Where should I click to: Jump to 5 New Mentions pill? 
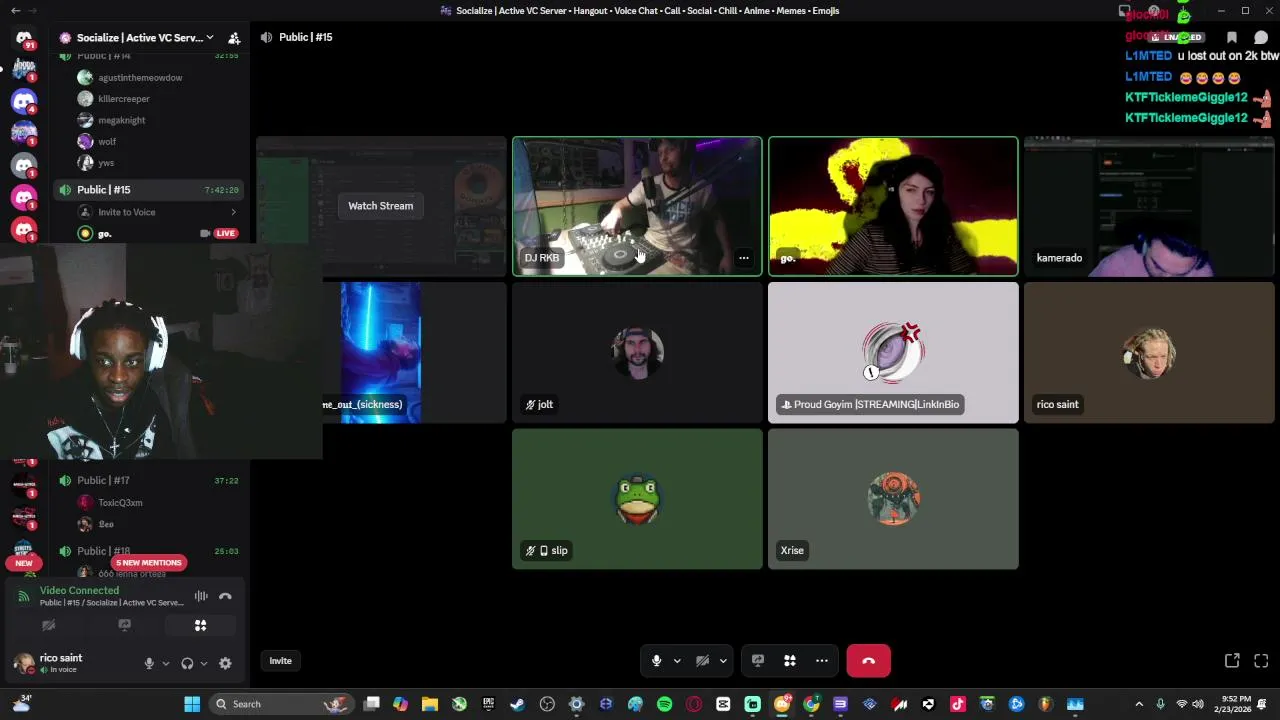tap(148, 562)
